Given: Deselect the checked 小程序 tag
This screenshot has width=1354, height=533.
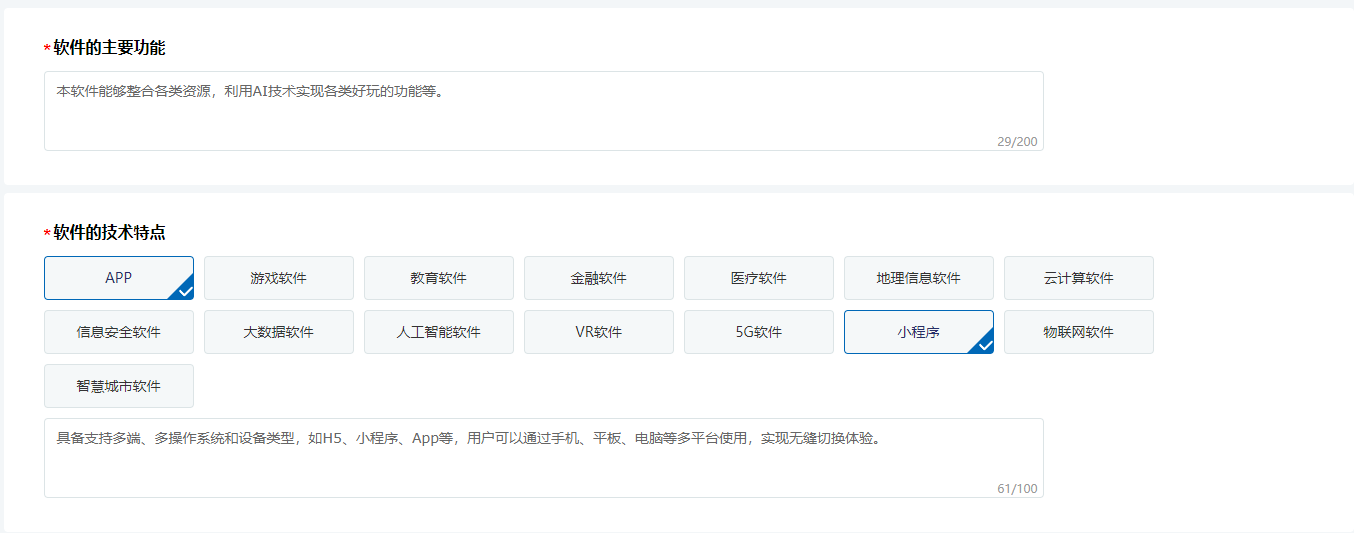Looking at the screenshot, I should coord(918,332).
